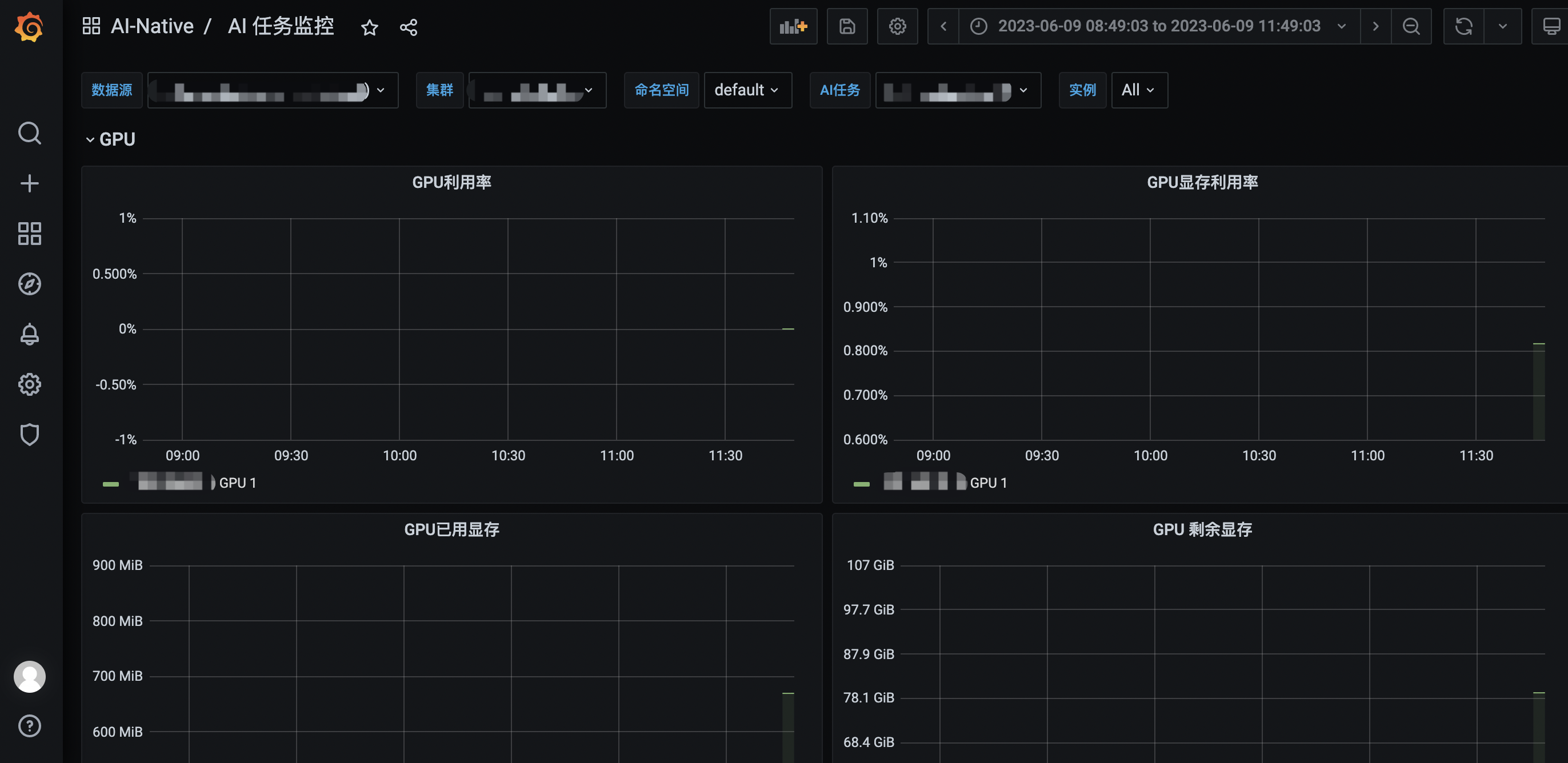Image resolution: width=1568 pixels, height=763 pixels.
Task: Toggle GPU 1 series in GPU显存利用率 legend
Action: point(945,483)
